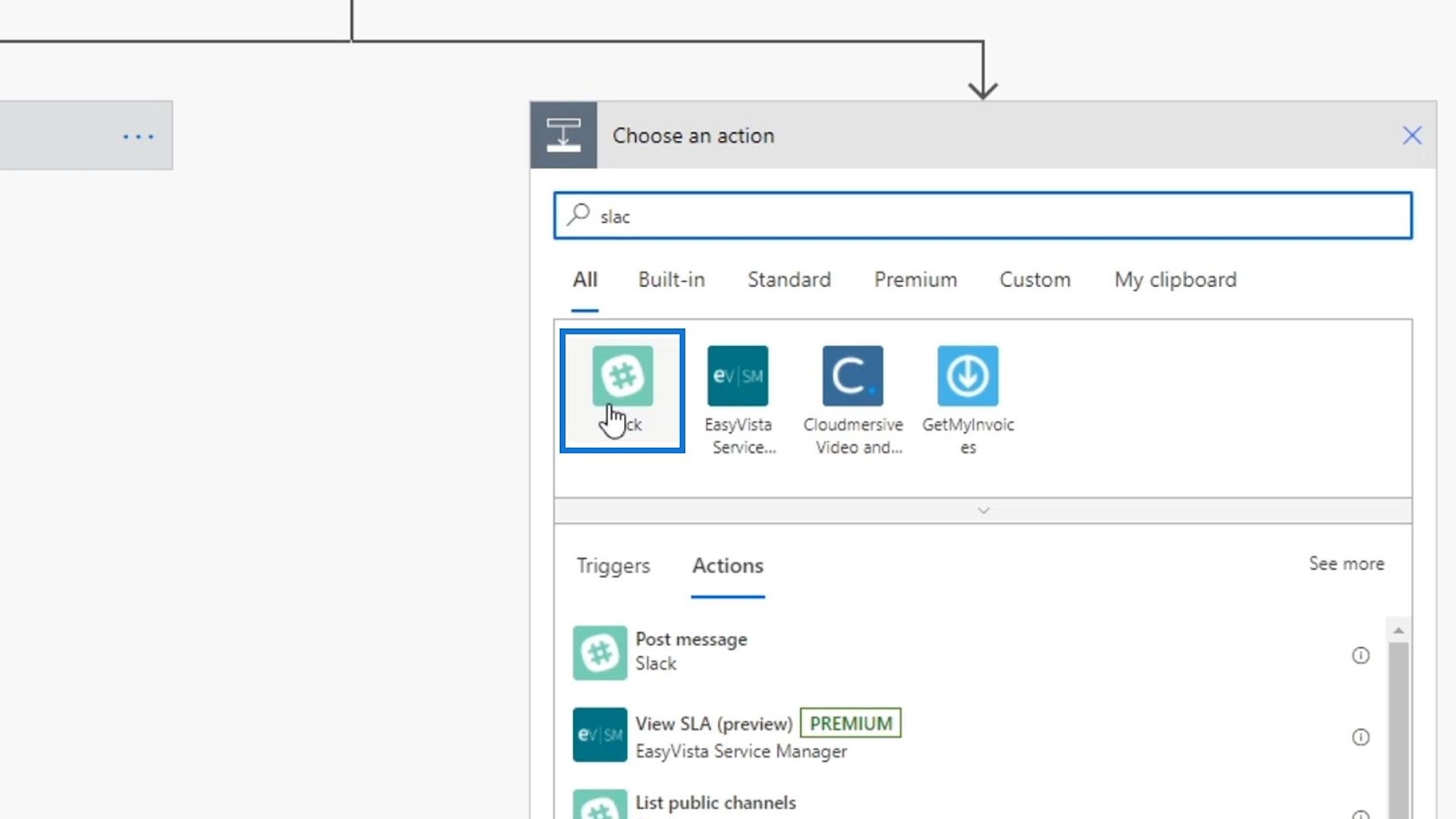The width and height of the screenshot is (1456, 819).
Task: Open the Premium connectors tab
Action: pyautogui.click(x=915, y=279)
